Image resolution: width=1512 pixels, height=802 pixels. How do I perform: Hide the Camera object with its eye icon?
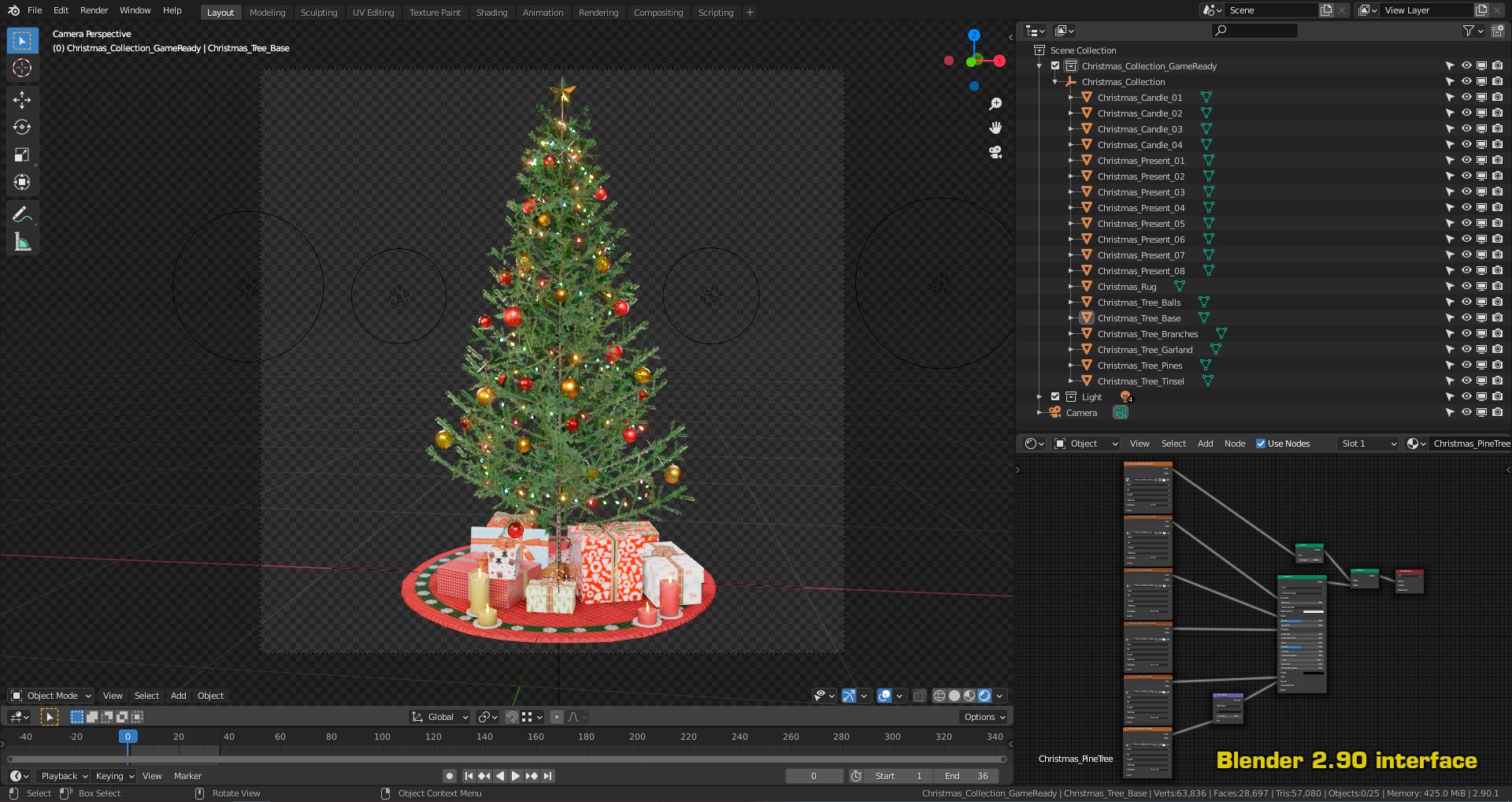[x=1466, y=413]
